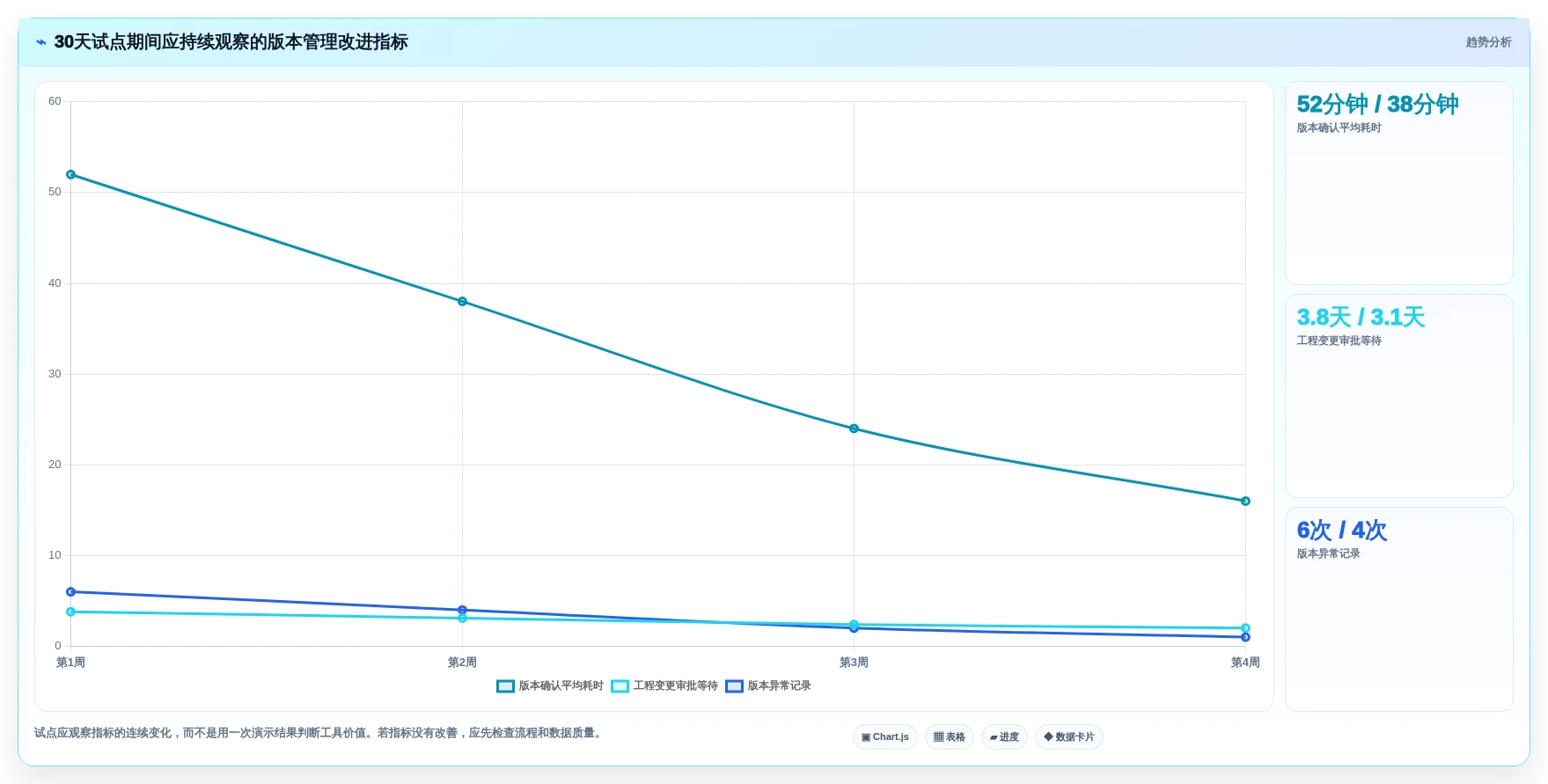Open the 52分钟 / 38分钟 stat card
1548x784 pixels.
coord(1398,183)
